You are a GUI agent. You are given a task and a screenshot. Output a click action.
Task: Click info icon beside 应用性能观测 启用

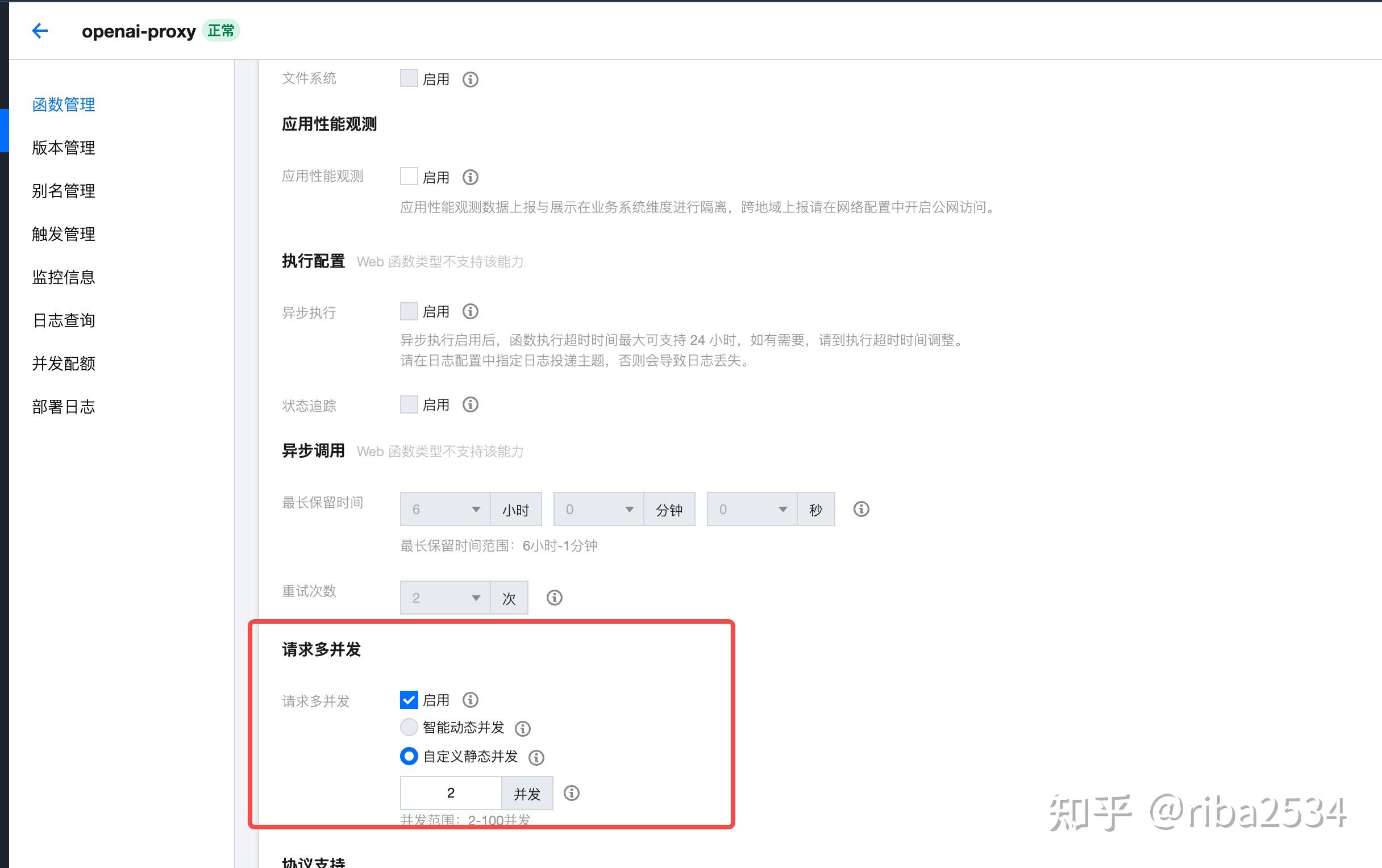[x=470, y=177]
